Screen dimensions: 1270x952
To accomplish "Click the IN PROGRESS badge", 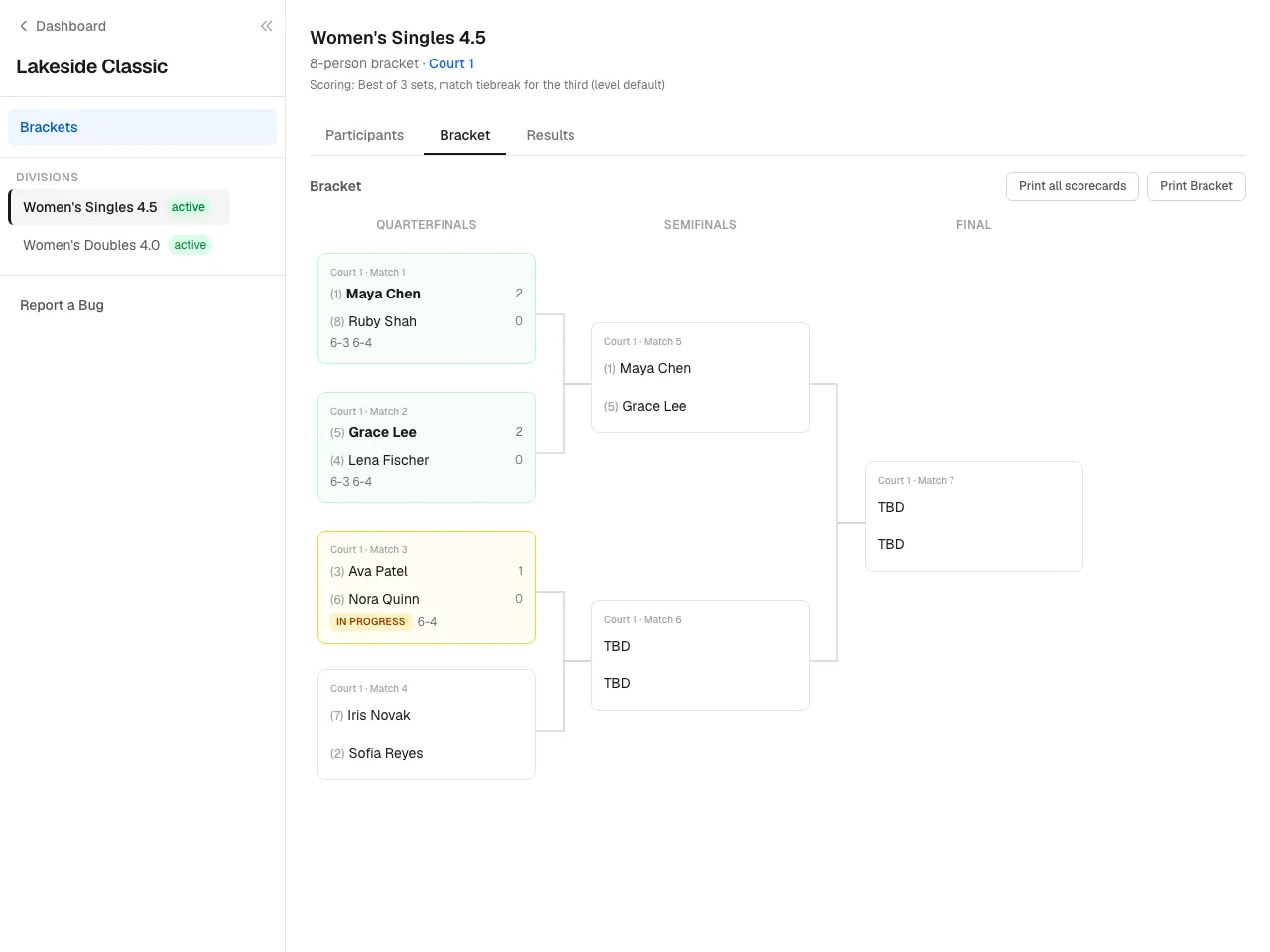I will click(371, 622).
